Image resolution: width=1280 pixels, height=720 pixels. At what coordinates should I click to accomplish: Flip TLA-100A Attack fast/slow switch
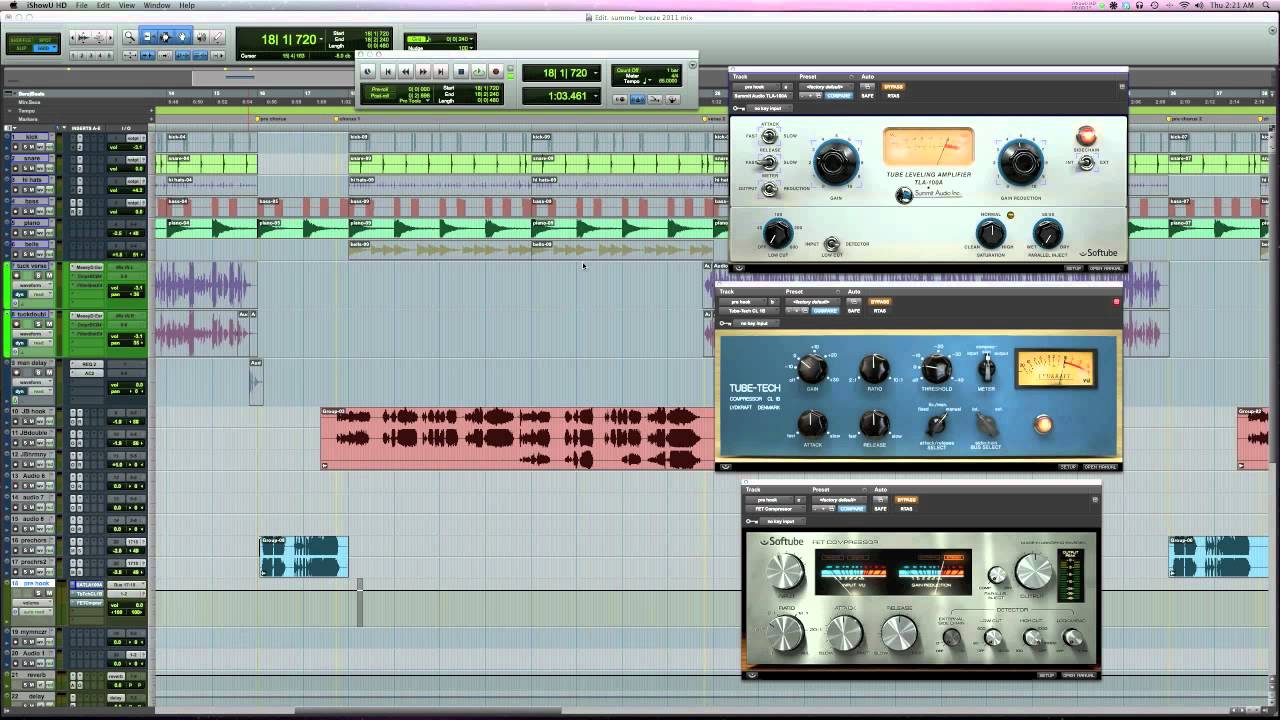point(769,136)
